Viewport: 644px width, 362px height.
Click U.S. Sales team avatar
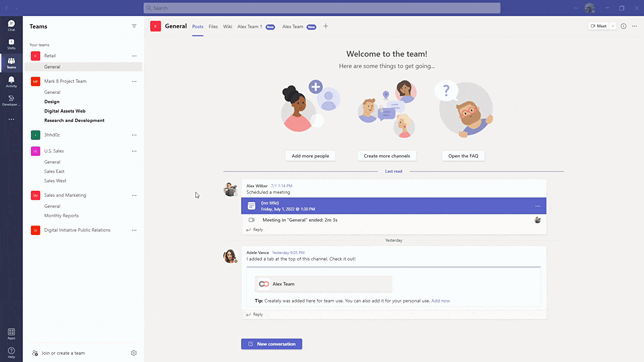(35, 151)
